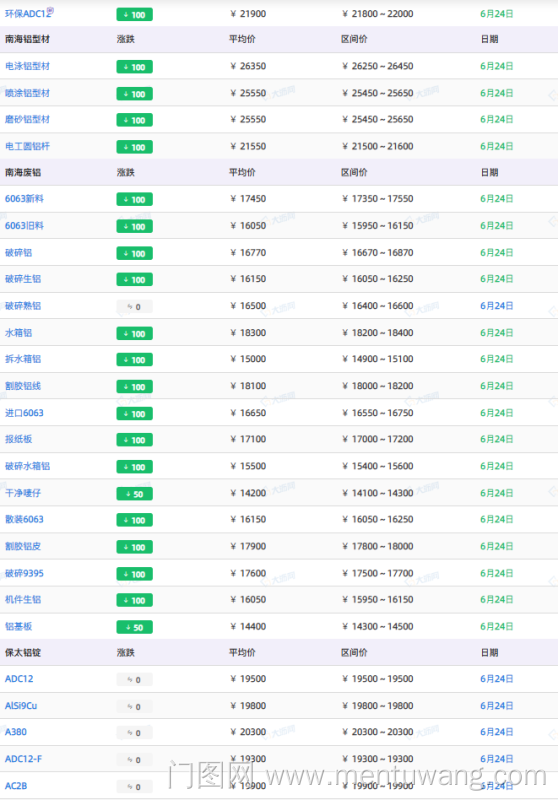558x800 pixels.
Task: Select the 破碎9395 item link
Action: [24, 573]
